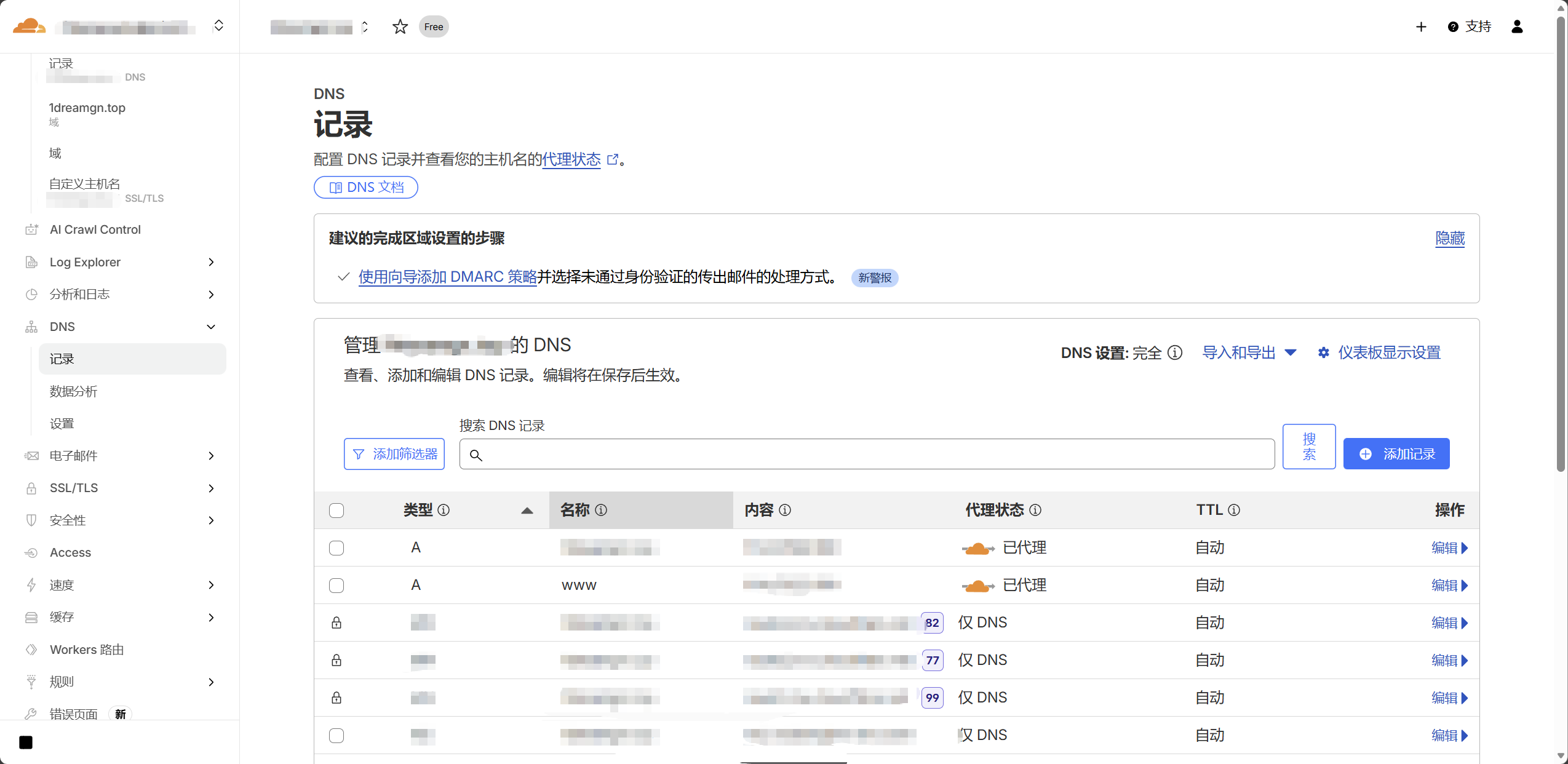The image size is (1568, 764).
Task: Star the current domain as favorite
Action: click(x=400, y=26)
